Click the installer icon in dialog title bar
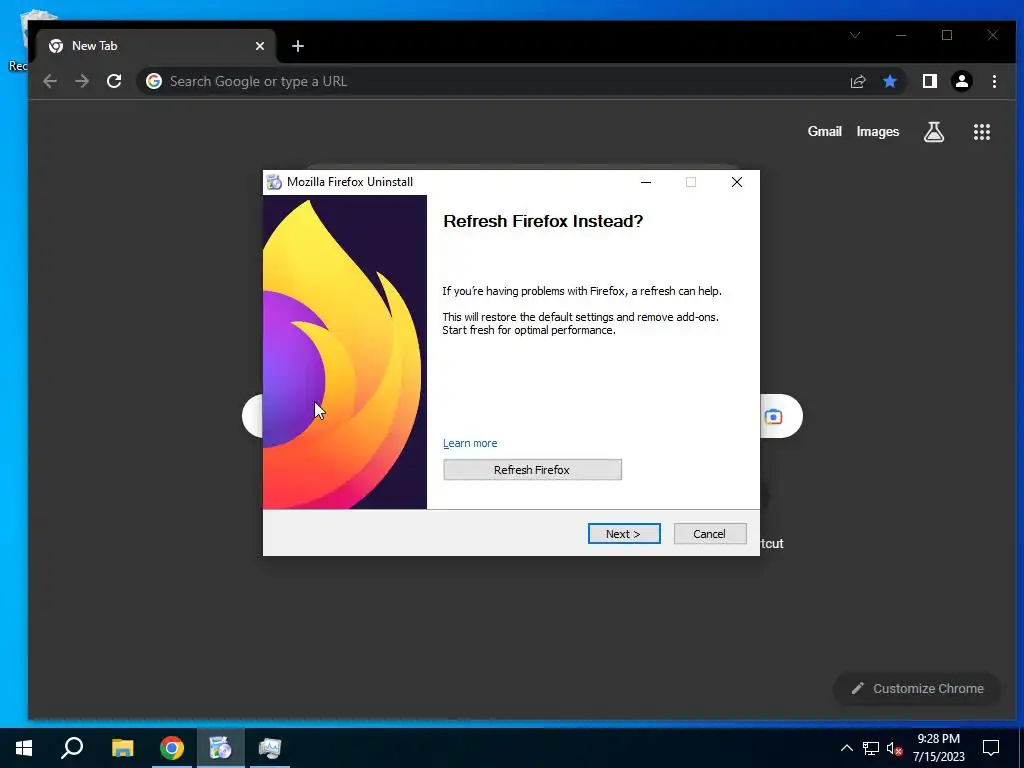The width and height of the screenshot is (1024, 768). click(274, 182)
